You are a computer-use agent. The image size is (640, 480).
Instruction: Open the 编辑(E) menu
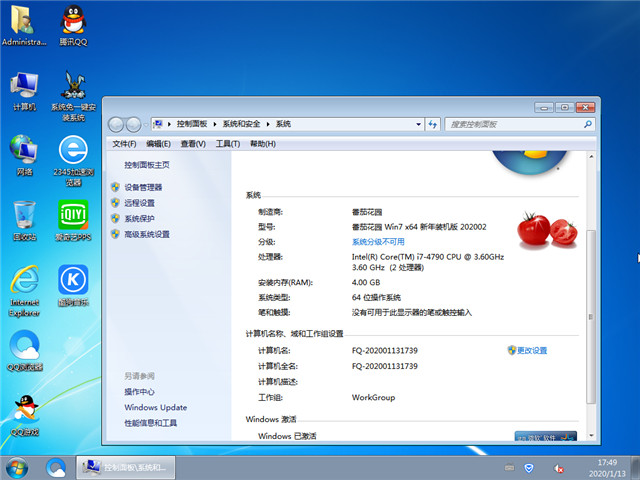click(x=158, y=144)
